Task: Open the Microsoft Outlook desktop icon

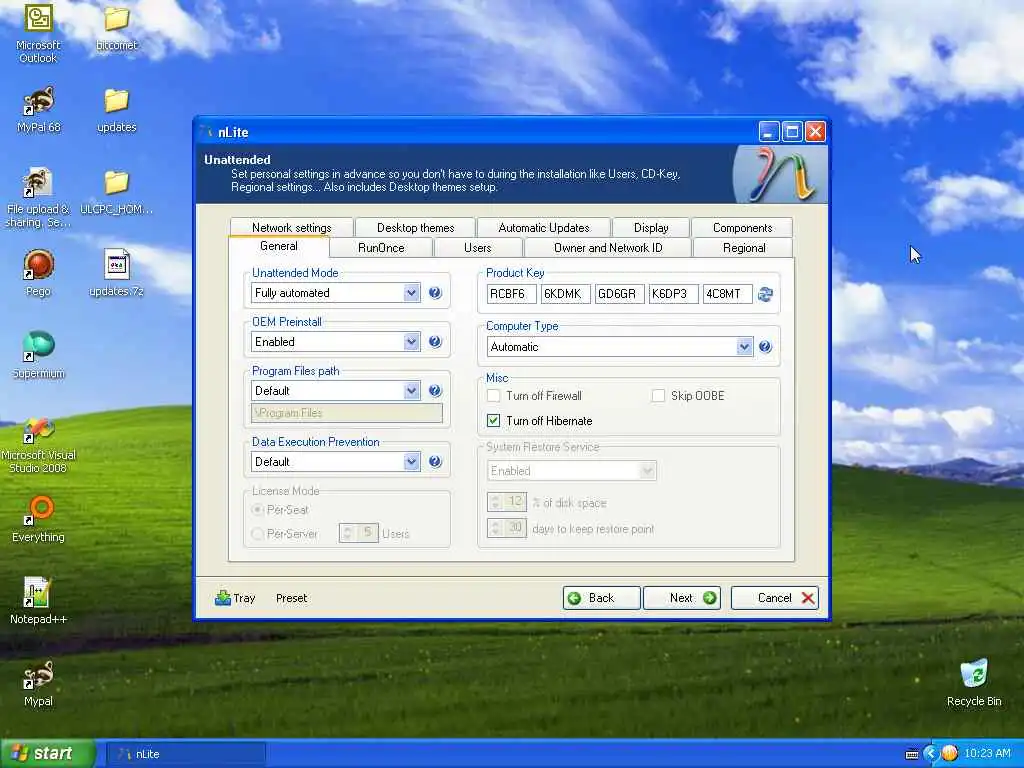Action: (39, 33)
